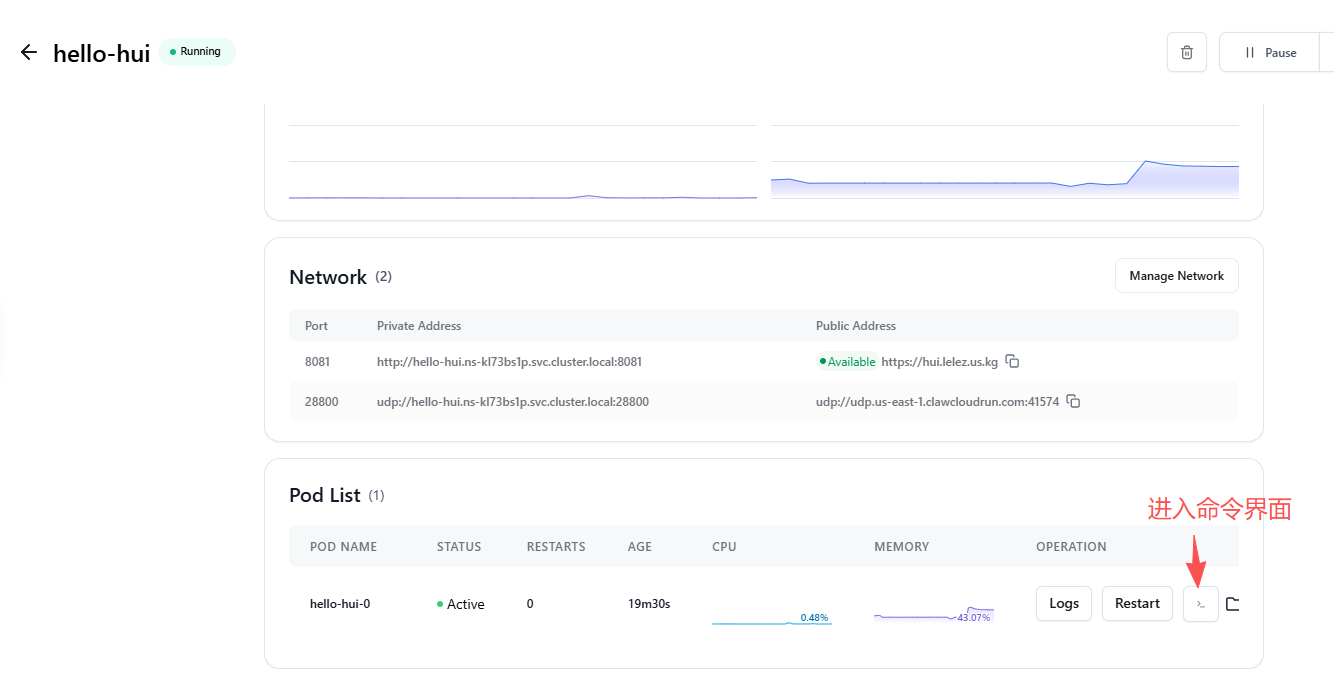This screenshot has height=675, width=1334.
Task: Restart the hello-hui-0 pod
Action: [1137, 604]
